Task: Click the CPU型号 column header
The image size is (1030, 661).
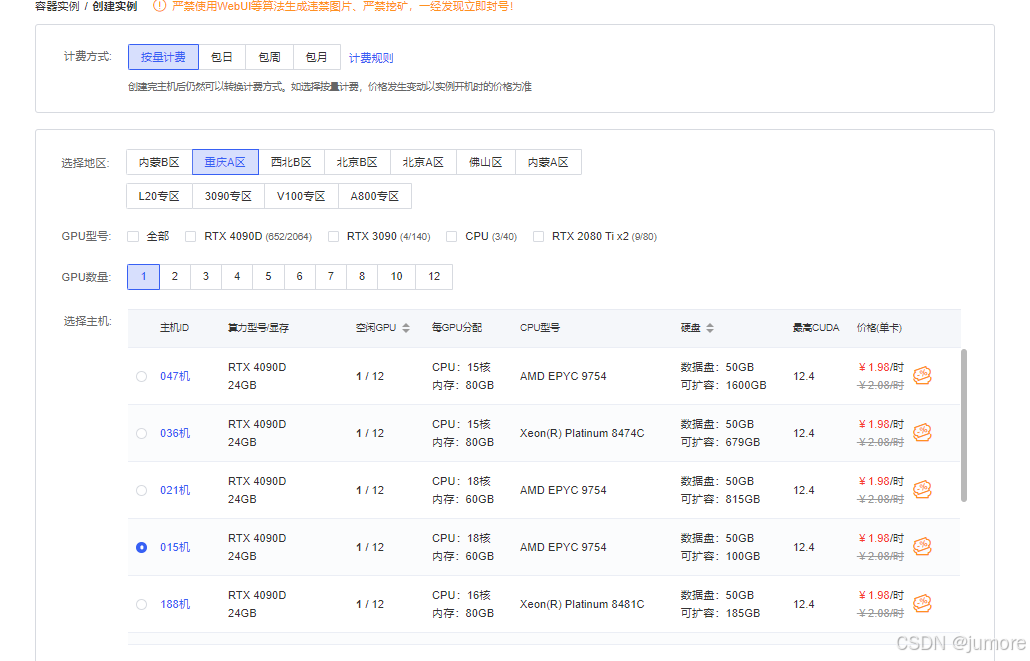Action: (540, 328)
